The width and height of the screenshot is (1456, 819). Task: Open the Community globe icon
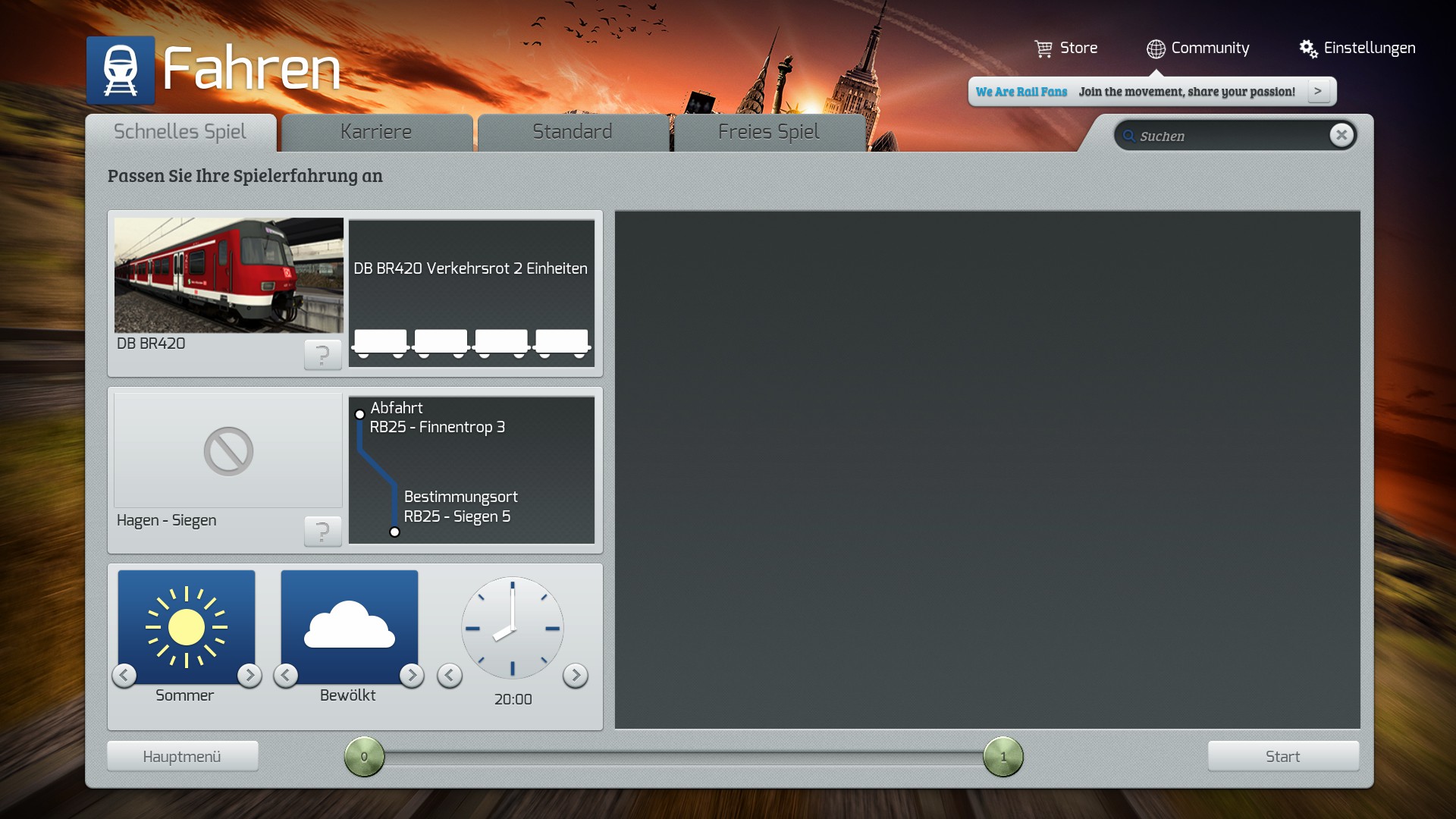(x=1156, y=49)
